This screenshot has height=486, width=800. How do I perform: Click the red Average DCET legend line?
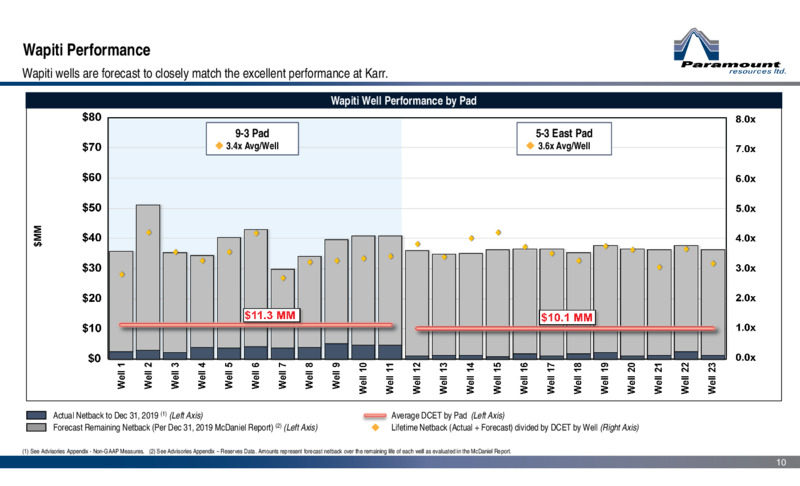(x=374, y=416)
